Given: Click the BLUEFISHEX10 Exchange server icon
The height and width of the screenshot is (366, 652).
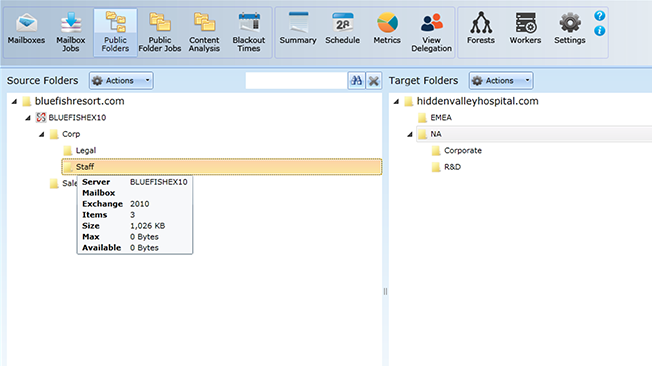Looking at the screenshot, I should pyautogui.click(x=41, y=118).
